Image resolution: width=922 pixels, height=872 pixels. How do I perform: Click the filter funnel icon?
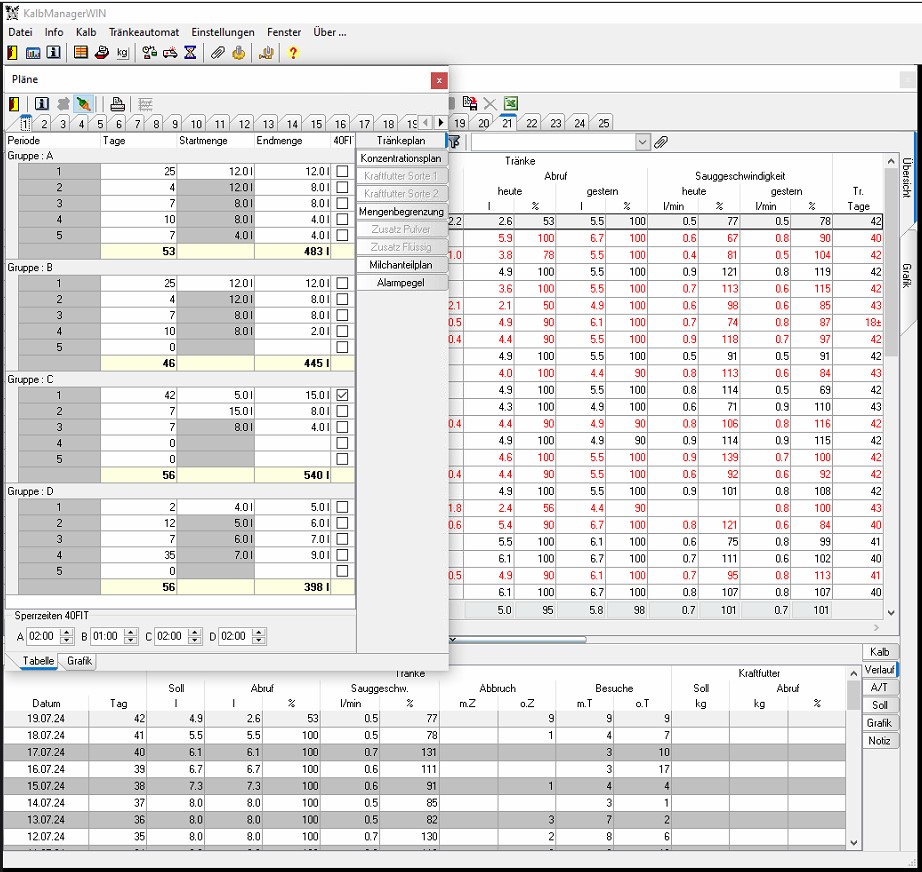[455, 142]
